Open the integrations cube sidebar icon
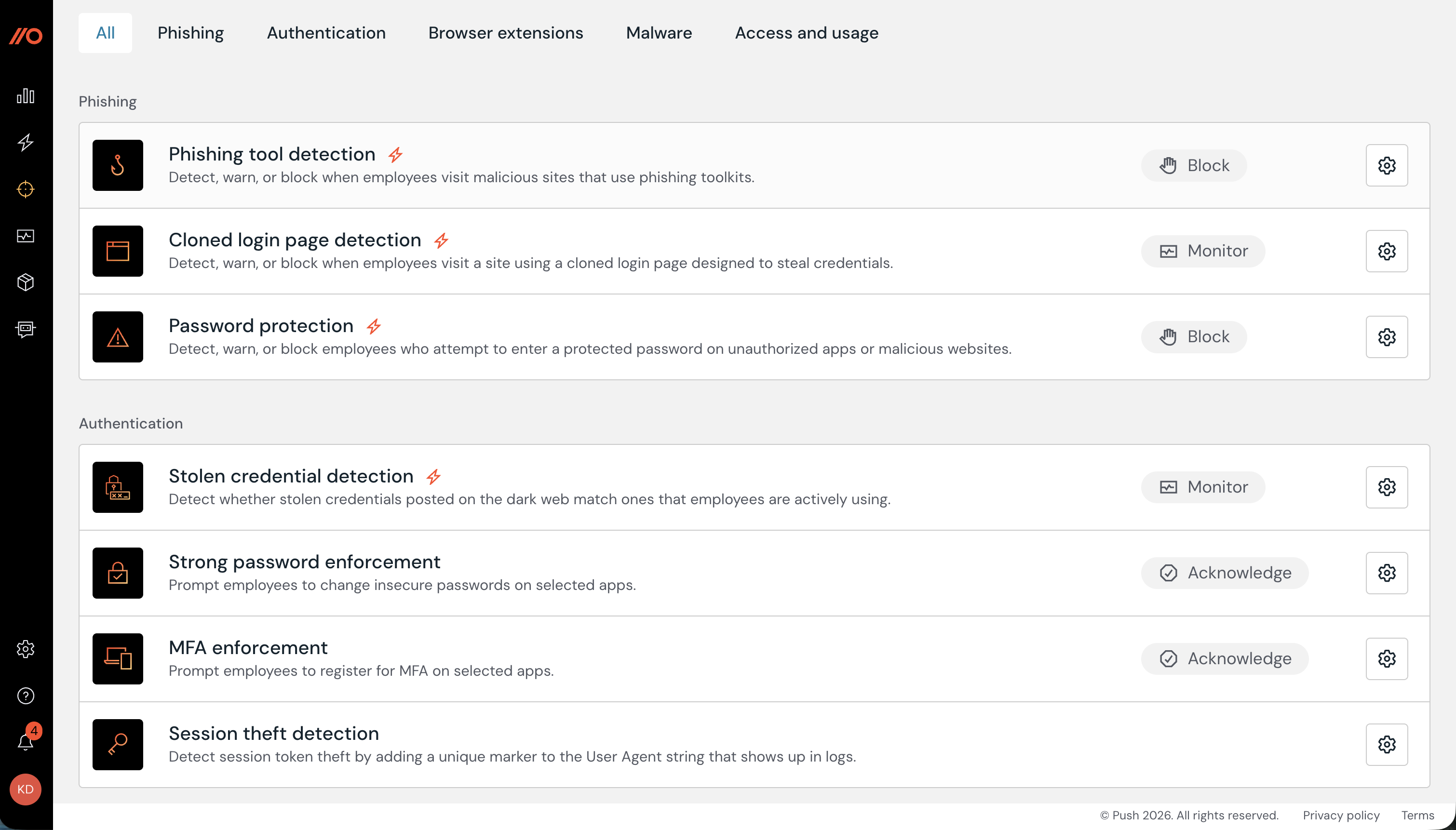 [x=26, y=282]
